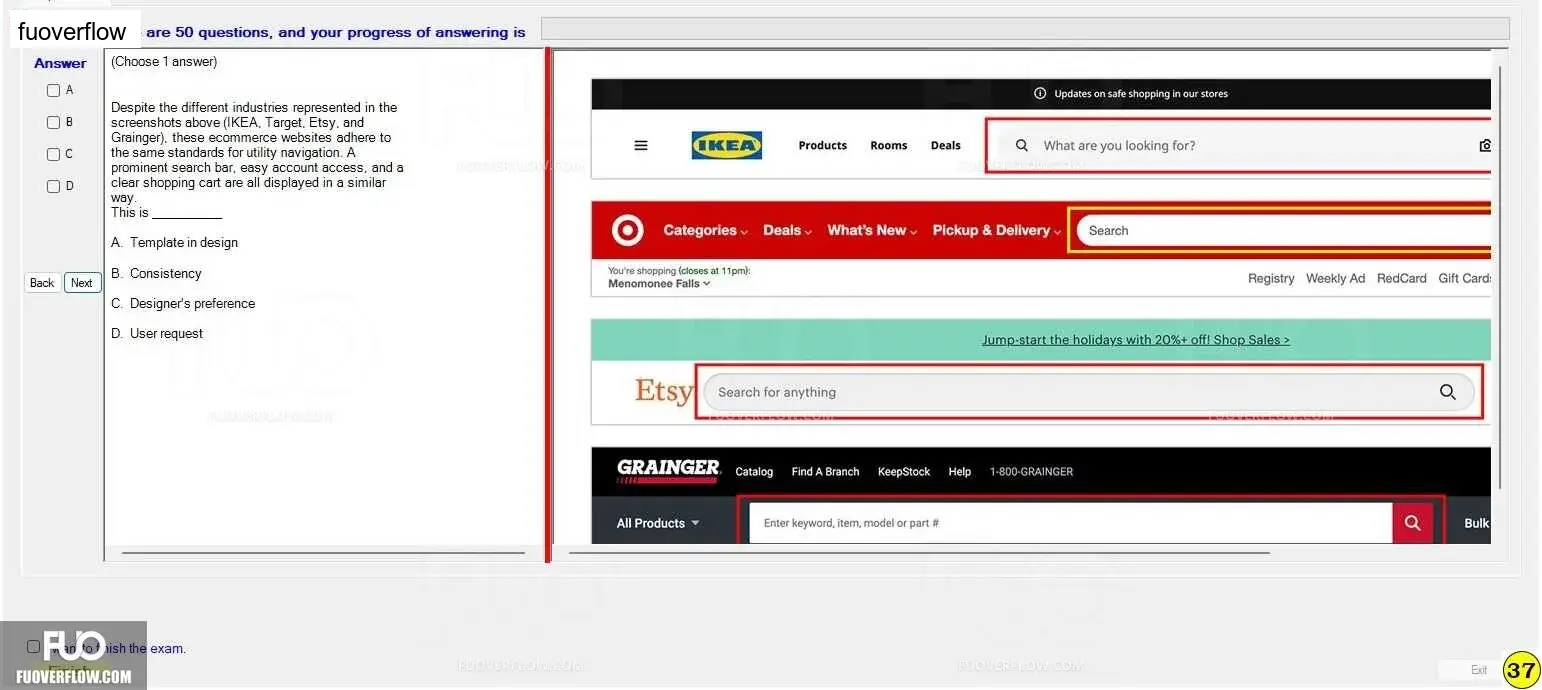
Task: Open the IKEA hamburger menu icon
Action: click(641, 145)
